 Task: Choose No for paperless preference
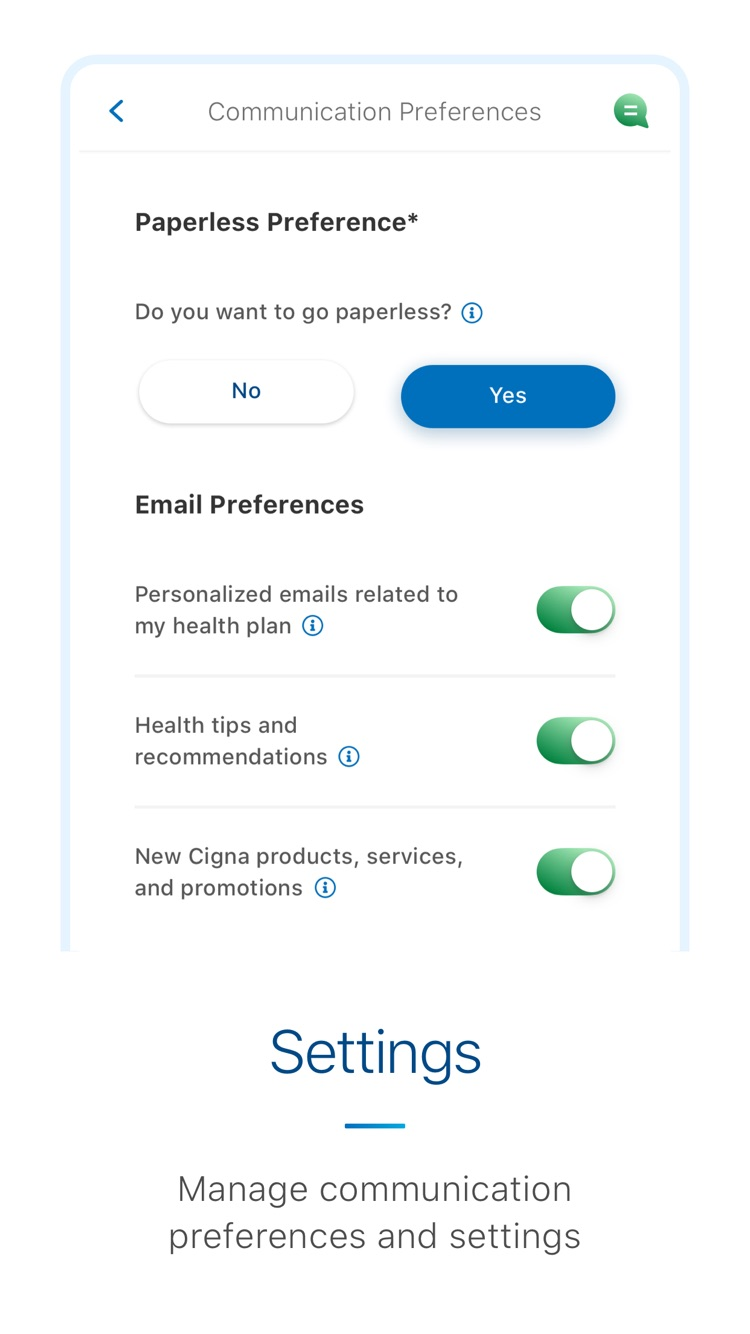[246, 391]
